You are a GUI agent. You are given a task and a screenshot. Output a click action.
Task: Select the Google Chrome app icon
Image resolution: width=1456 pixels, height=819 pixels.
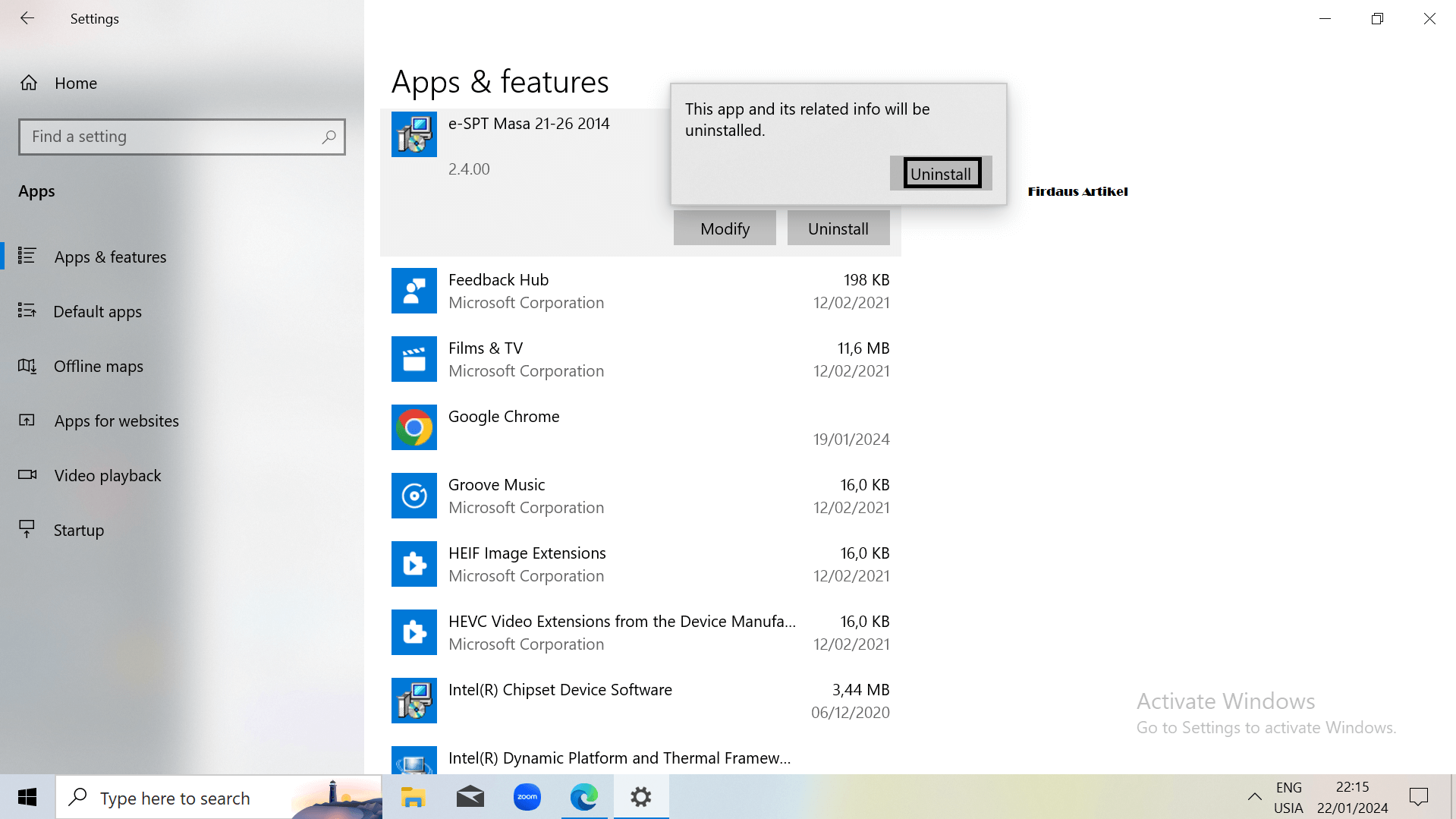coord(414,427)
